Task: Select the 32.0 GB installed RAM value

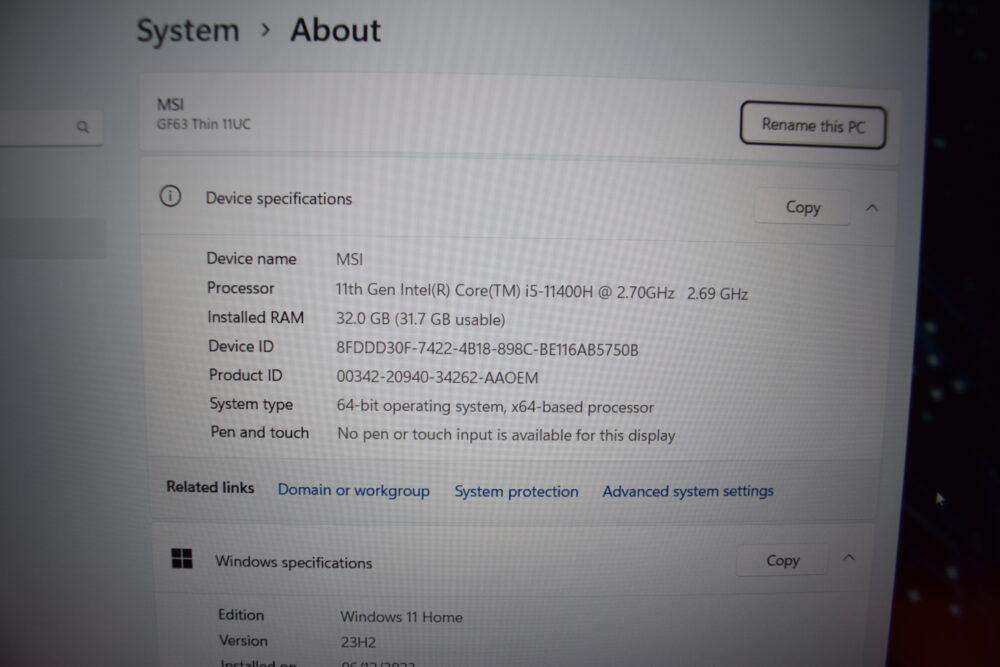Action: (420, 319)
